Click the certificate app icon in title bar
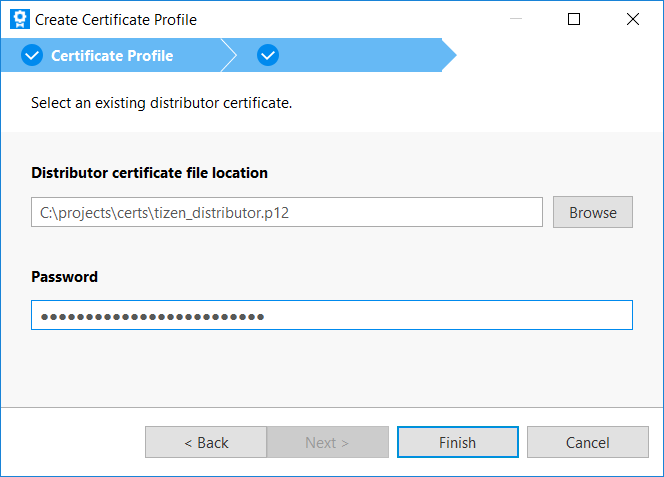The height and width of the screenshot is (477, 664). click(x=17, y=19)
